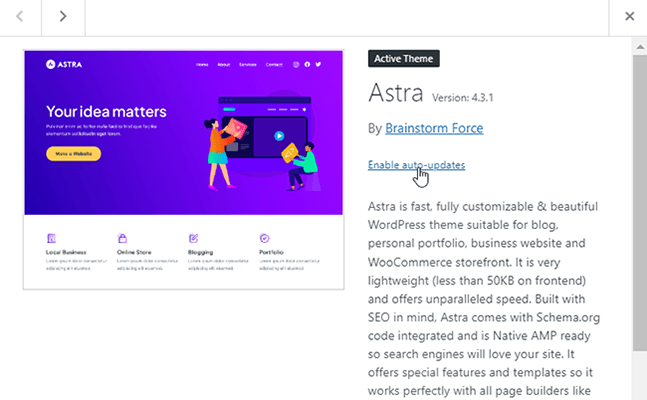This screenshot has height=400, width=647.
Task: Enable auto-updates for Astra theme
Action: (416, 164)
